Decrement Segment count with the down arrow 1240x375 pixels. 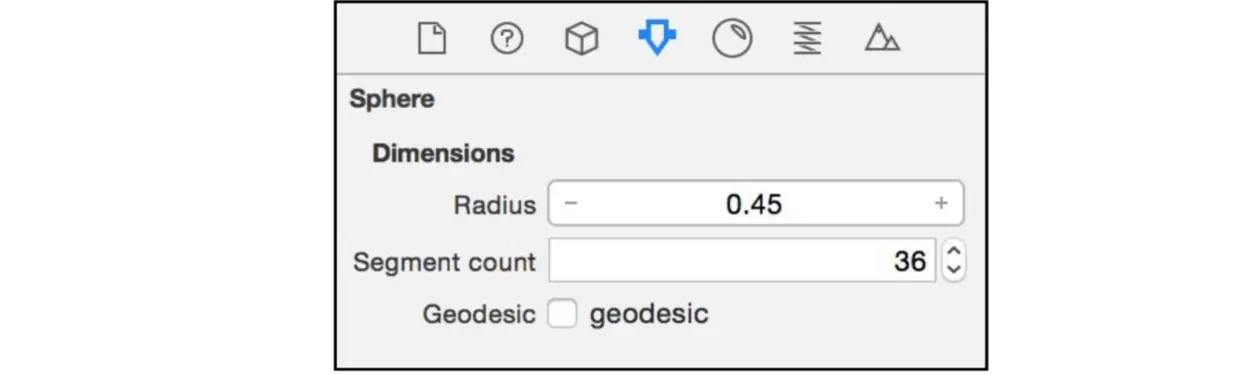(x=954, y=271)
